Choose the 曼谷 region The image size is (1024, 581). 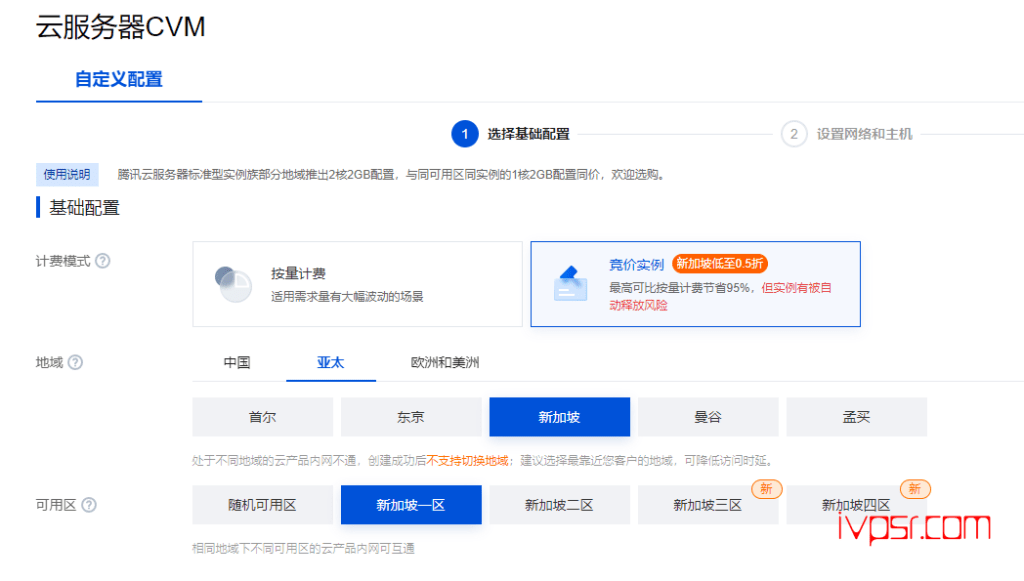708,416
